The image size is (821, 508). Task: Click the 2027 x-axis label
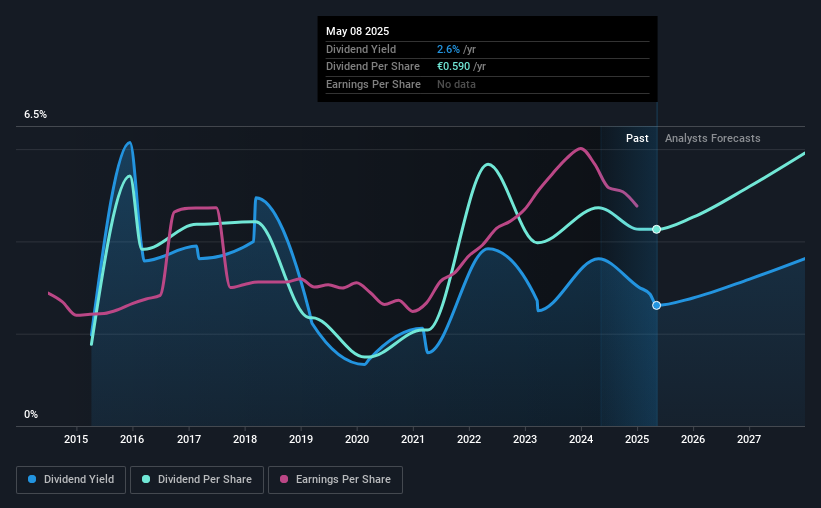749,439
